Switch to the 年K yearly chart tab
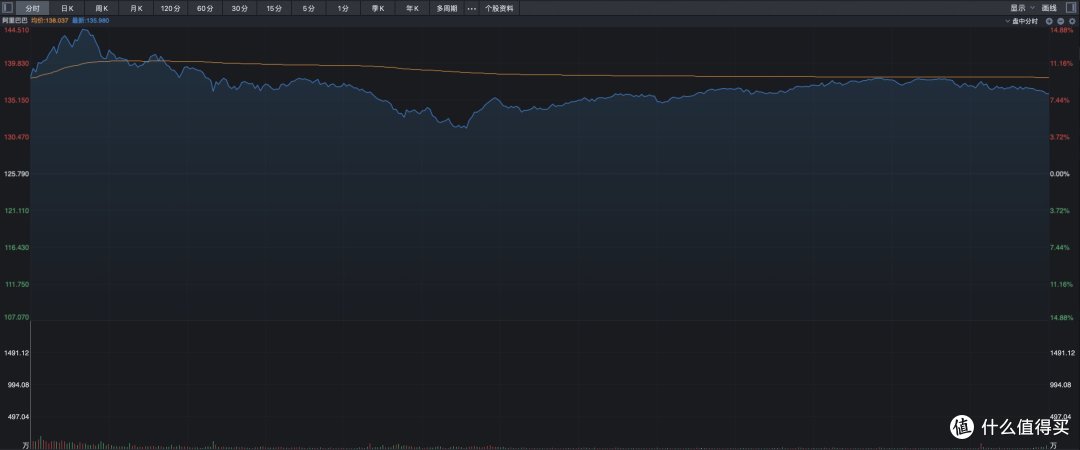Image resolution: width=1080 pixels, height=450 pixels. 413,8
